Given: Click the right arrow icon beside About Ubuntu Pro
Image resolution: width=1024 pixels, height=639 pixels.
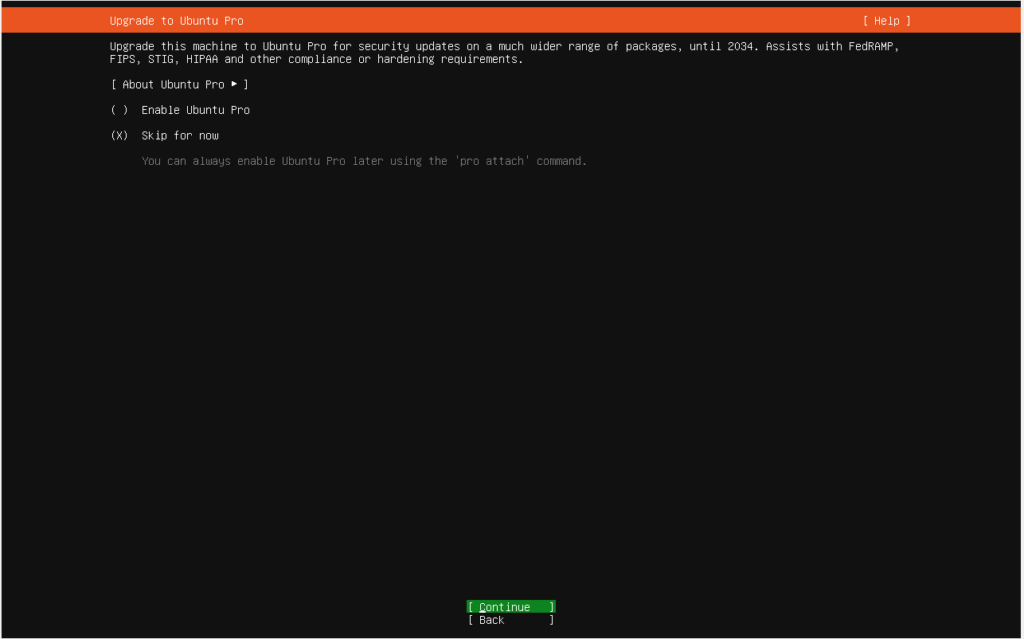Looking at the screenshot, I should tap(234, 84).
